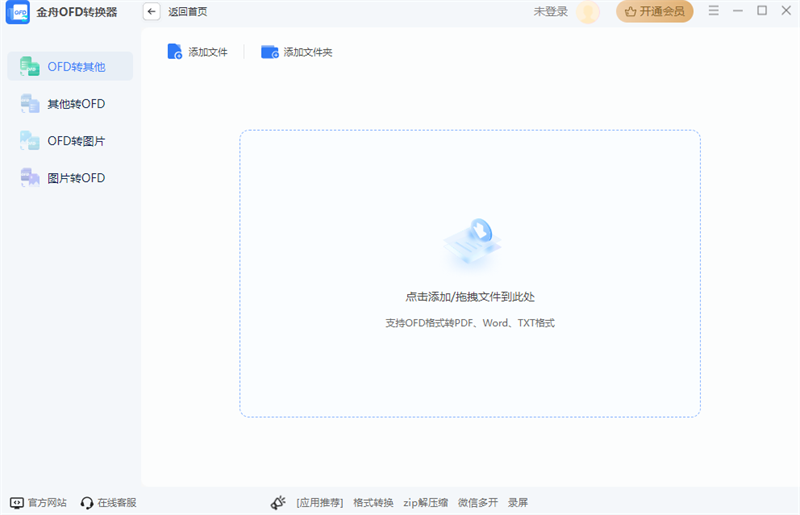Click the 添加文件 file icon

[x=174, y=52]
